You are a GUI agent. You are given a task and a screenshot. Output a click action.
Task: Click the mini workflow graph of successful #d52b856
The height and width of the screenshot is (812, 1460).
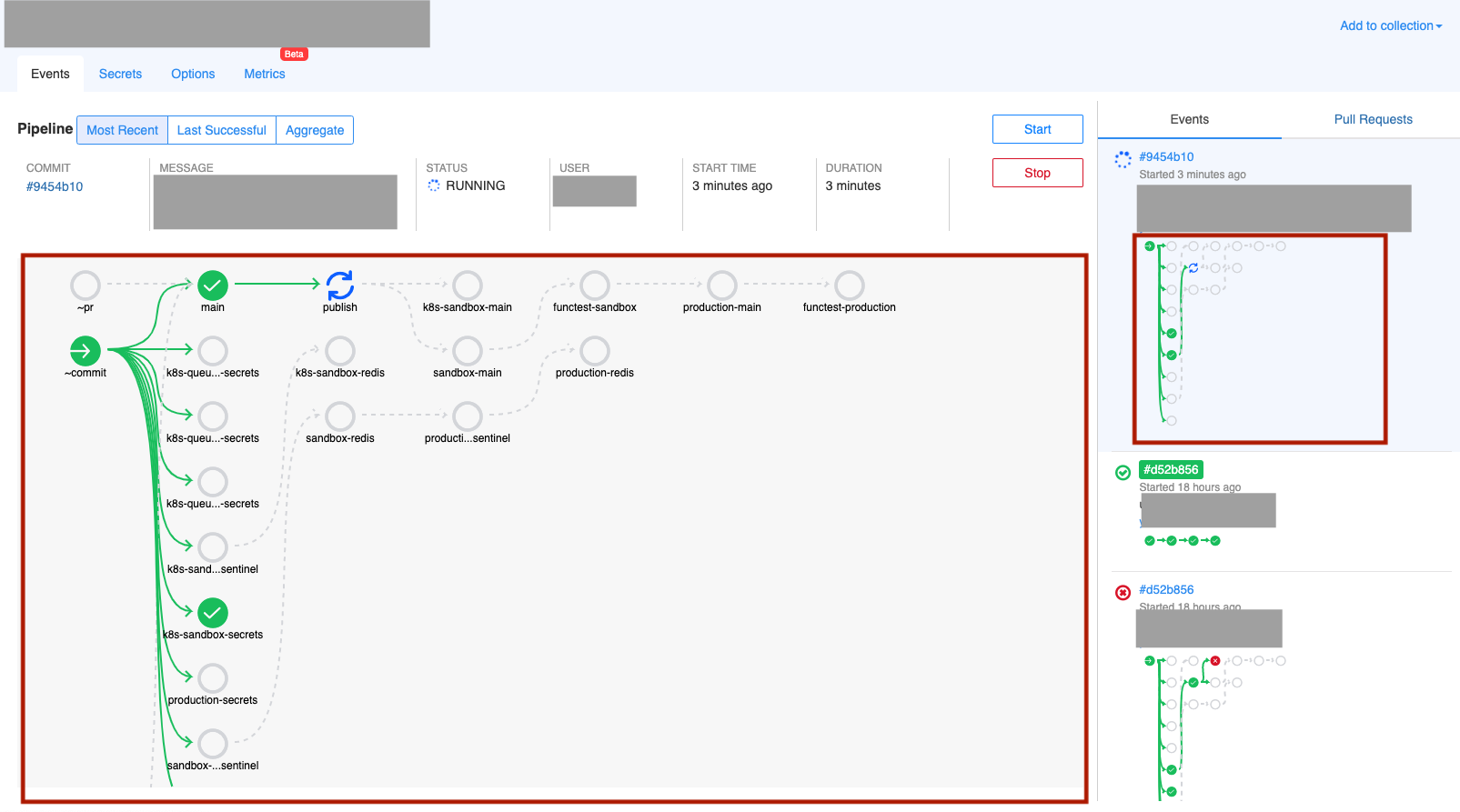(1183, 540)
